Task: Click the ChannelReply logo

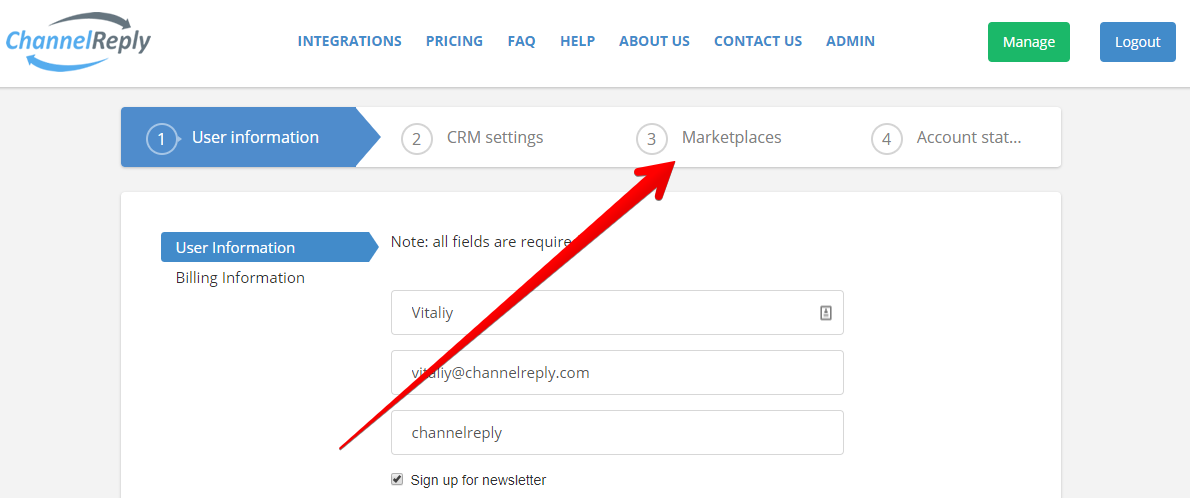Action: coord(78,41)
